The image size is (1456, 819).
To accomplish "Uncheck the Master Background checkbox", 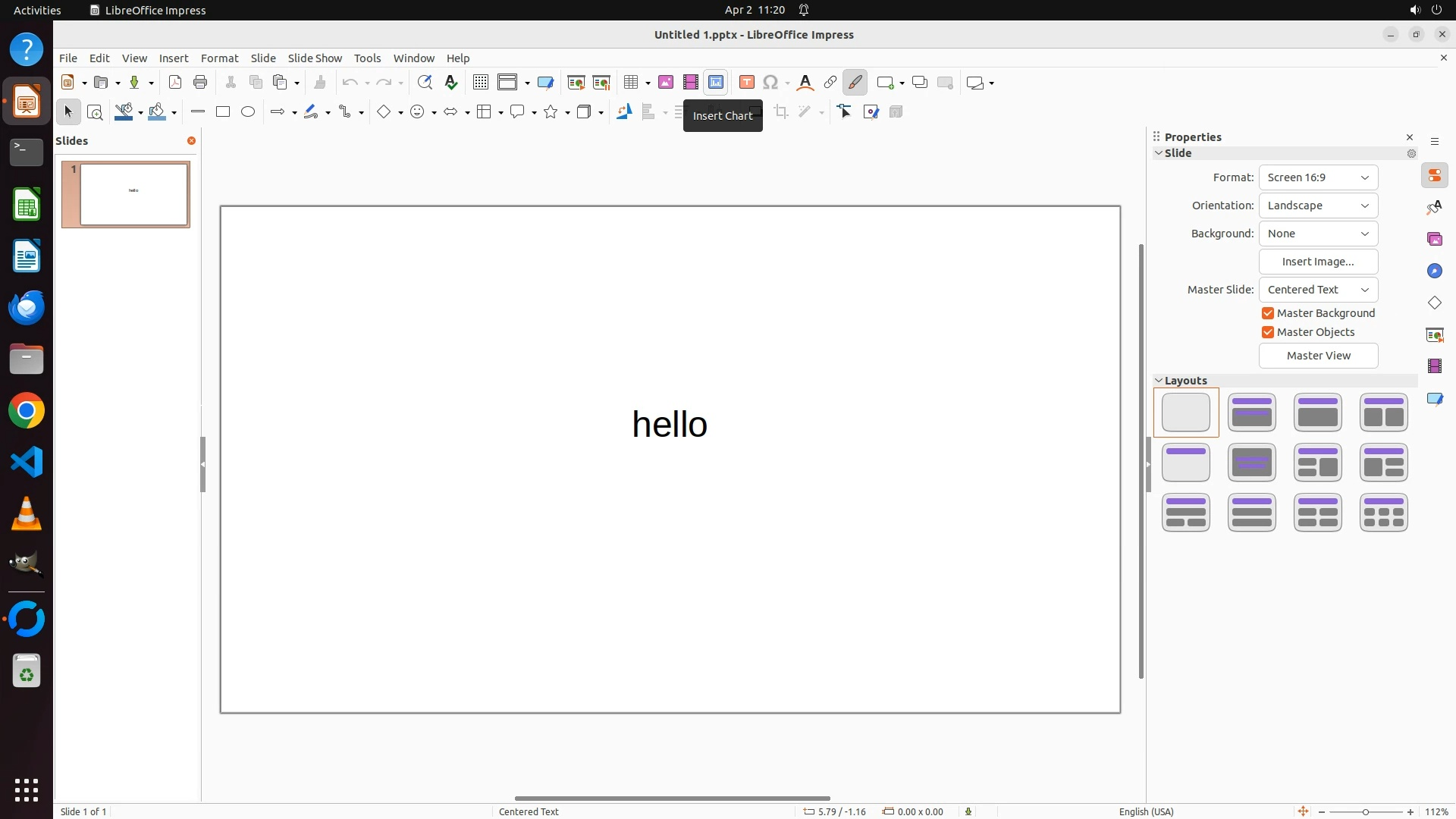I will 1268,313.
